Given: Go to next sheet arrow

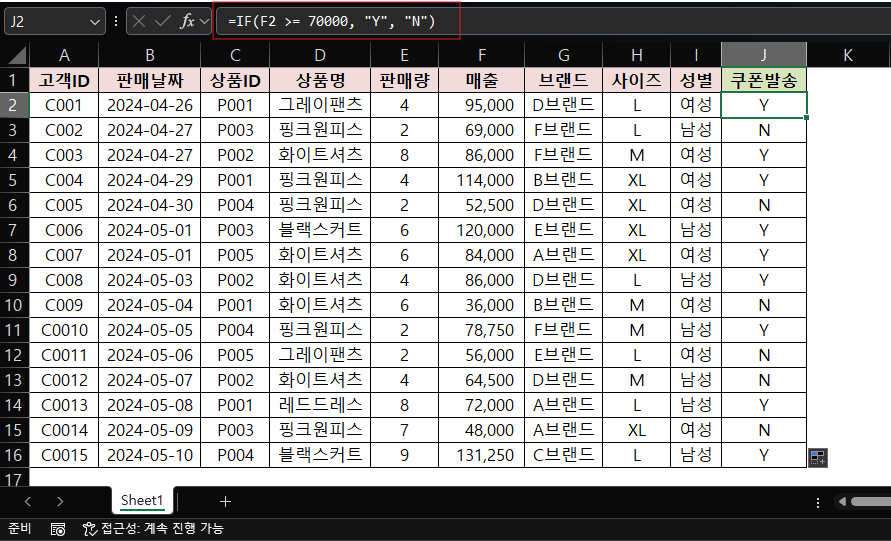Looking at the screenshot, I should pyautogui.click(x=60, y=501).
